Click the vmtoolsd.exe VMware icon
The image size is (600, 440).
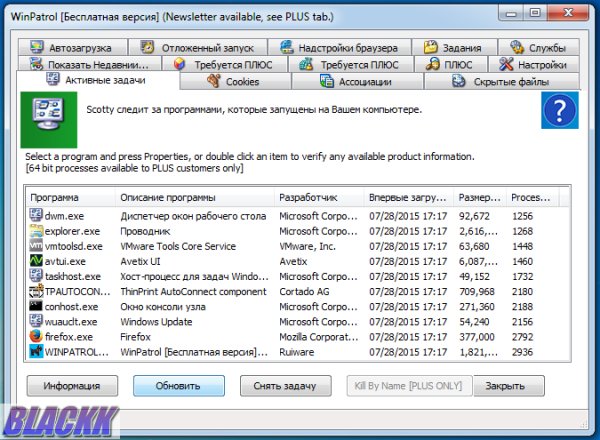click(x=36, y=246)
